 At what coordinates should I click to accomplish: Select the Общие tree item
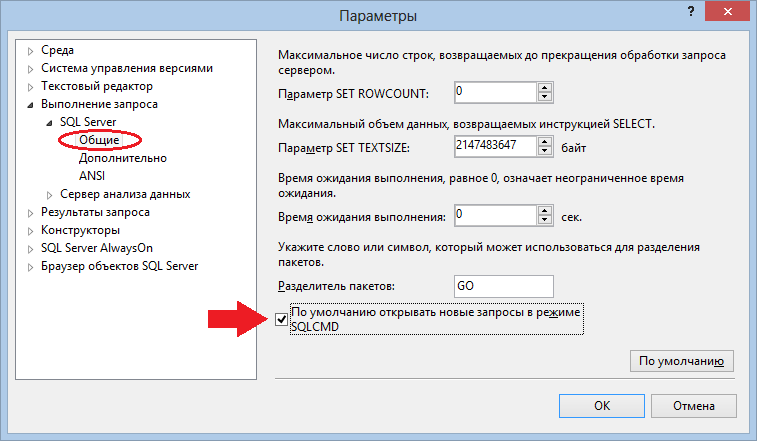click(x=99, y=140)
